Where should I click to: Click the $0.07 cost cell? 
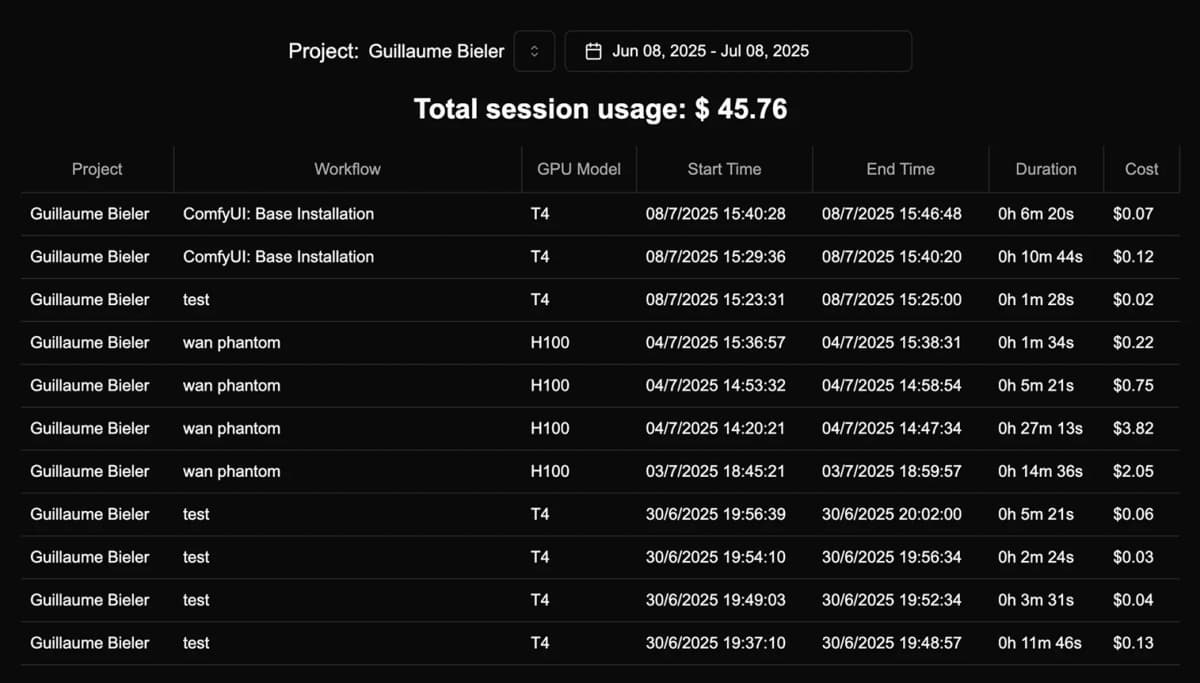1133,214
